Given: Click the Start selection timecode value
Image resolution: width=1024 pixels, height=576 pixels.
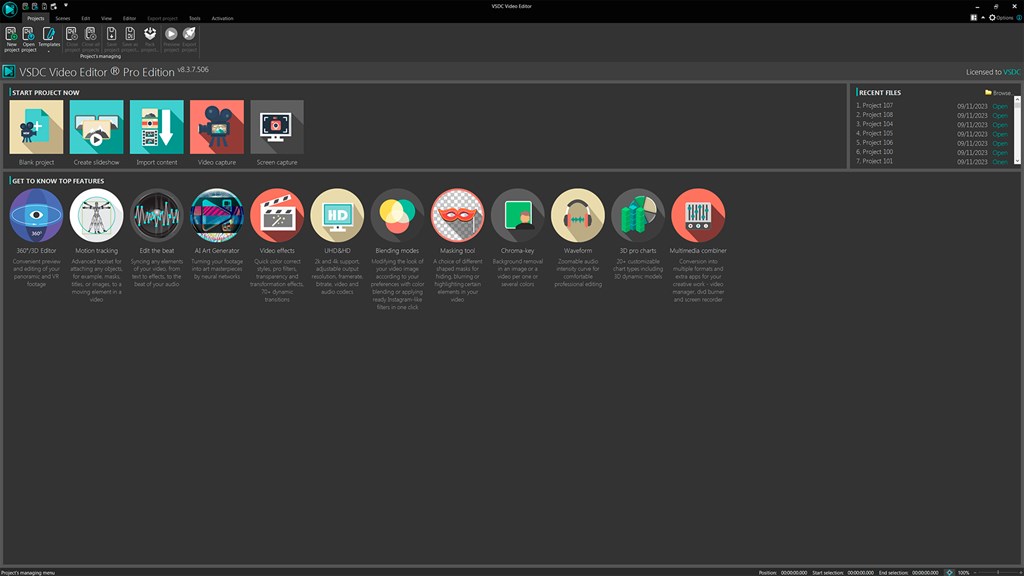Looking at the screenshot, I should [860, 573].
